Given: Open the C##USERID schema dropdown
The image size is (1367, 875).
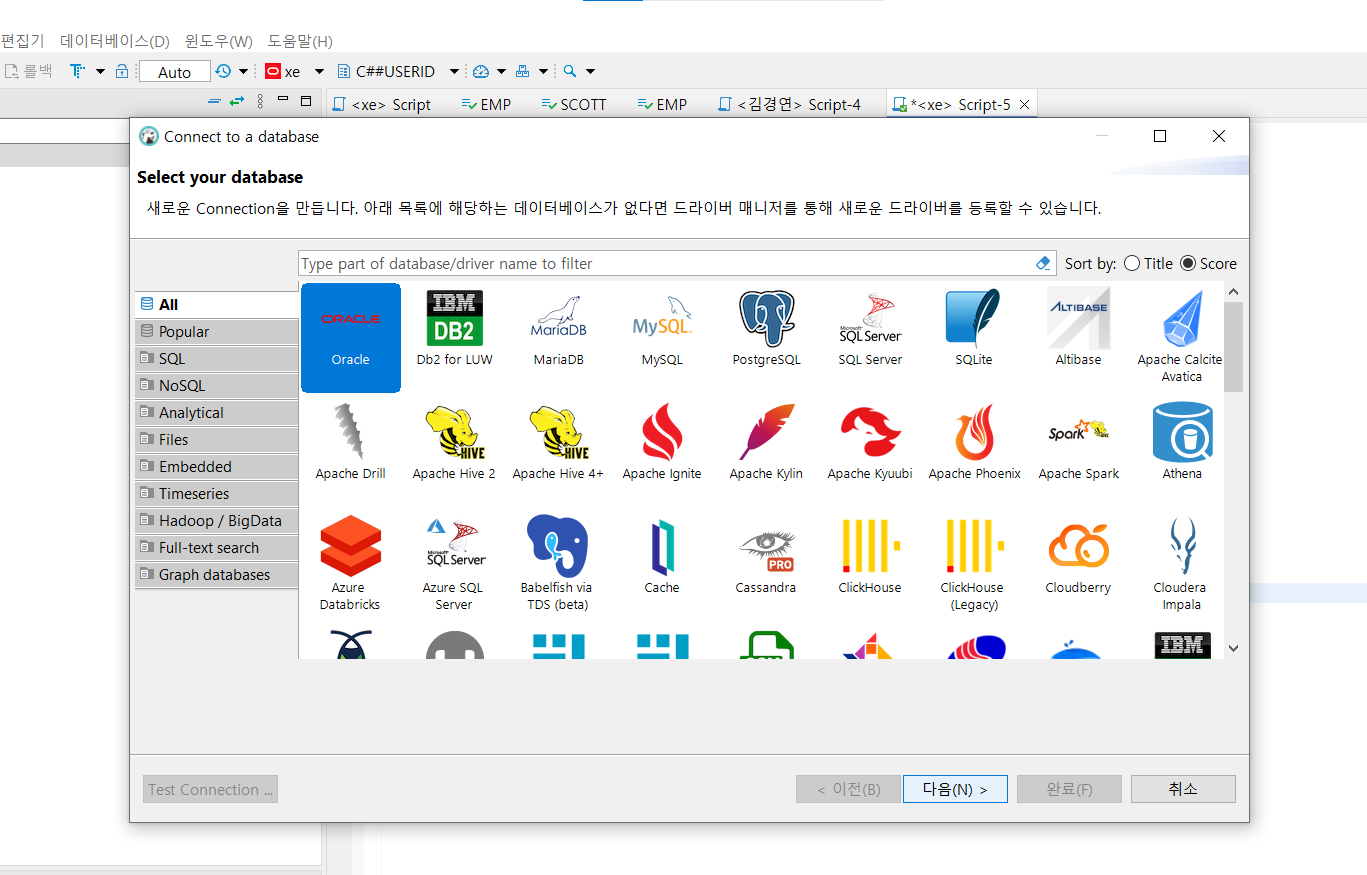Looking at the screenshot, I should pyautogui.click(x=454, y=72).
